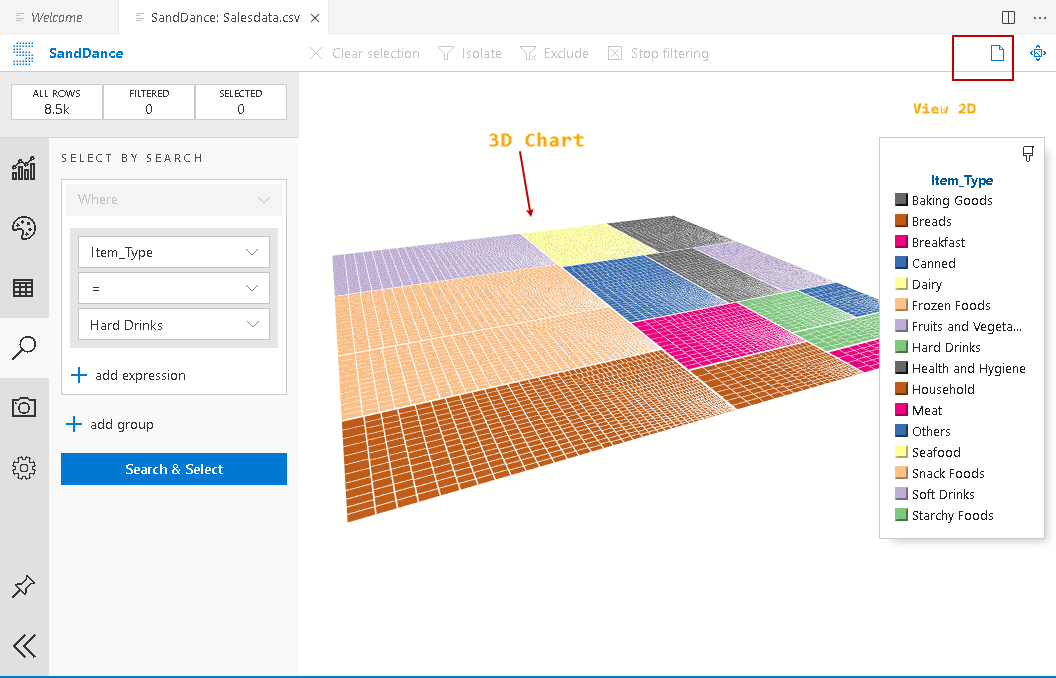Click the recenter camera icon

[1038, 54]
